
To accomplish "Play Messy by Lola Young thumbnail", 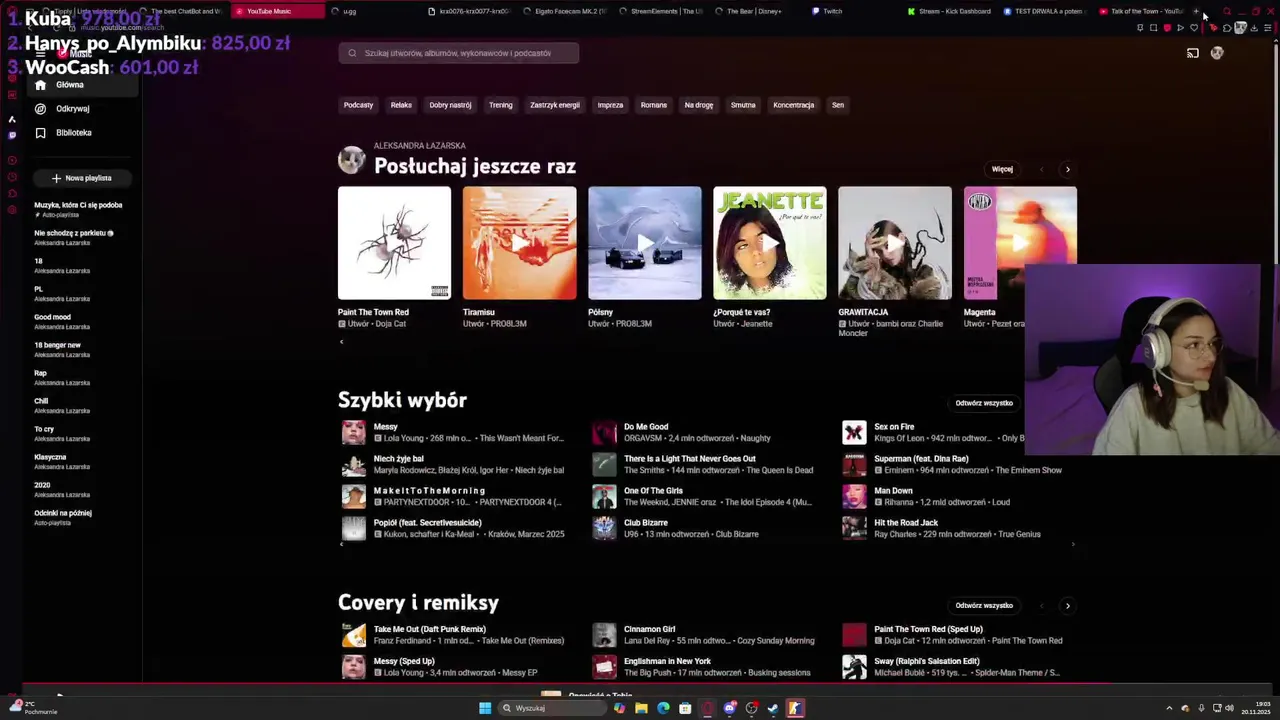I will point(354,432).
